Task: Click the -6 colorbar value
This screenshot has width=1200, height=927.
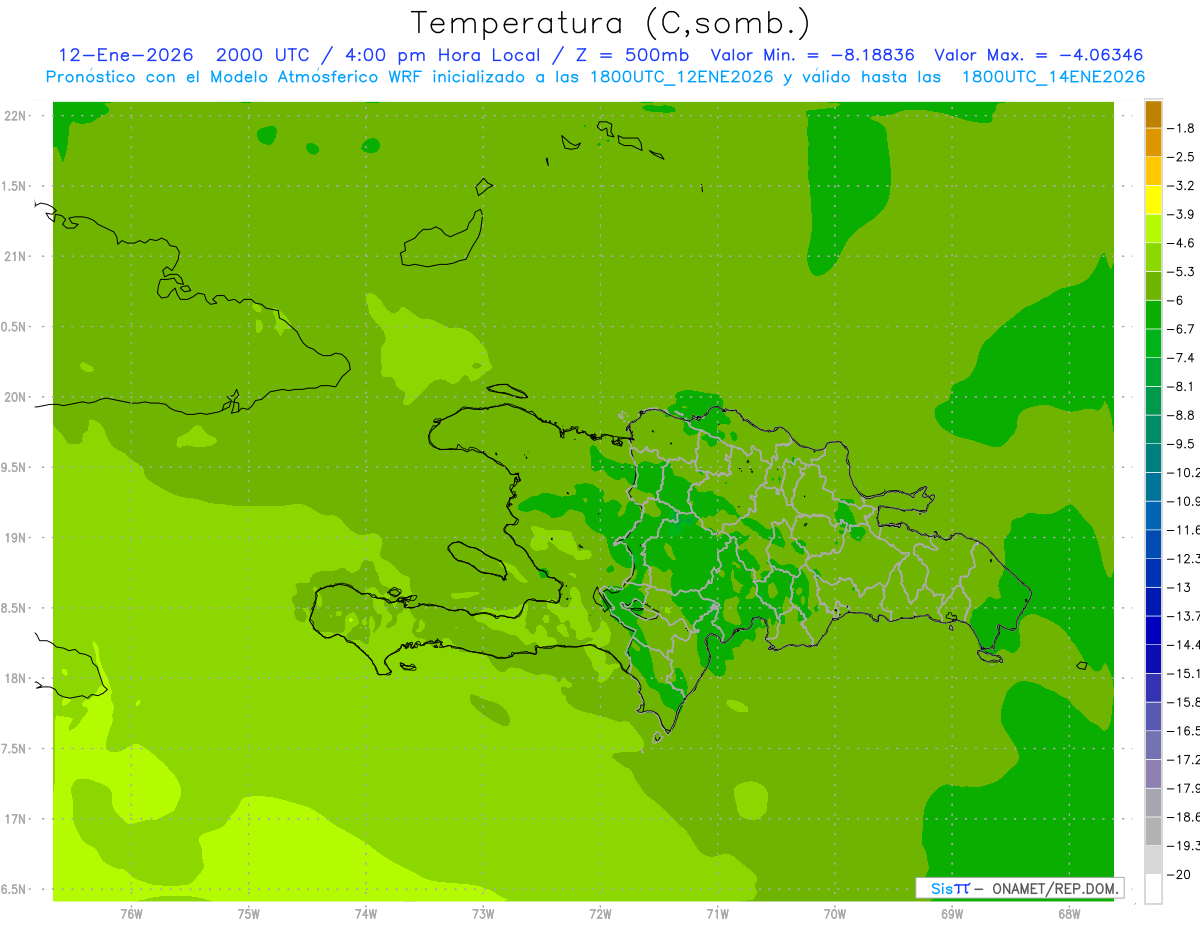Action: (x=1176, y=300)
